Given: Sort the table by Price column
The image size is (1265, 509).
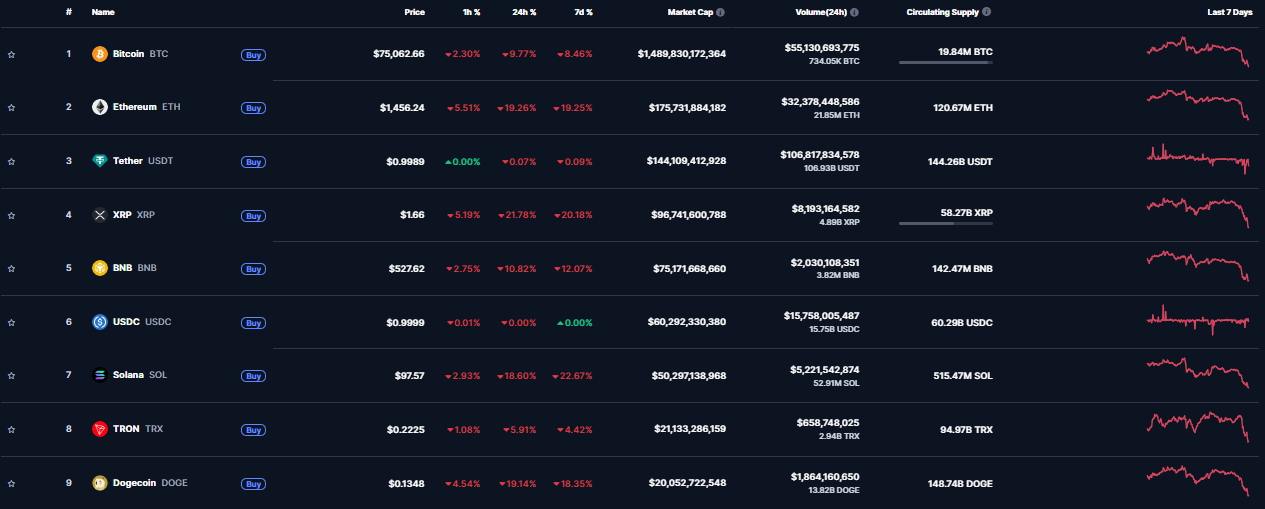Looking at the screenshot, I should [x=414, y=13].
